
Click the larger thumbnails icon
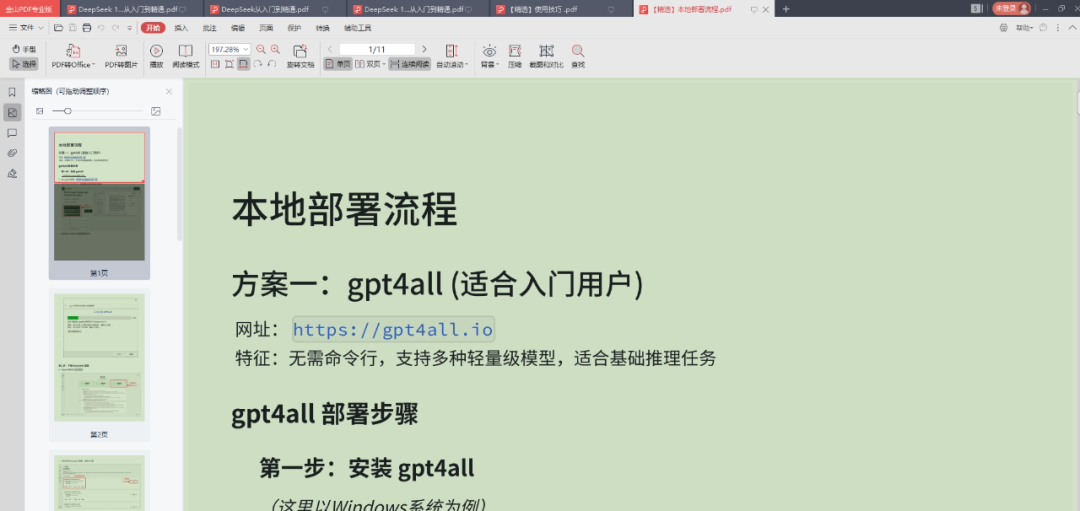156,111
